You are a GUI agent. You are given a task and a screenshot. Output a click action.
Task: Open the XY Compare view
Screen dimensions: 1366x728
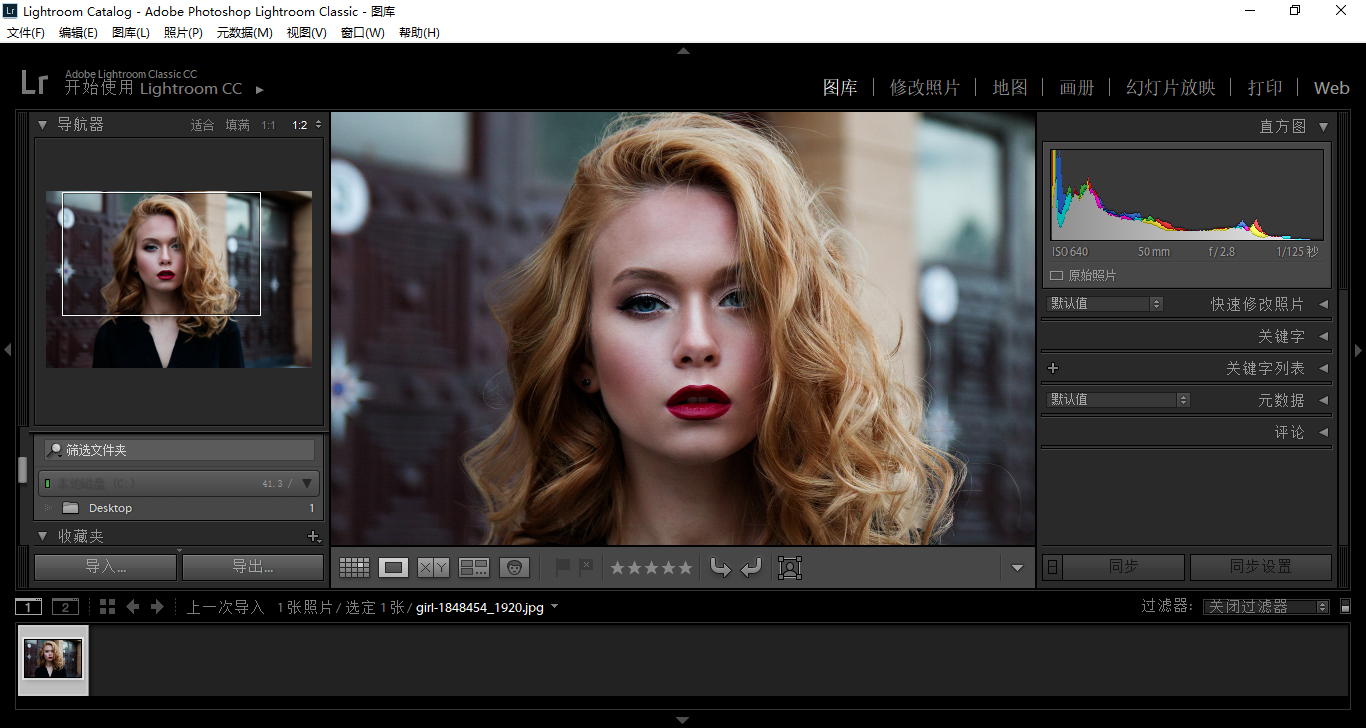pos(433,568)
